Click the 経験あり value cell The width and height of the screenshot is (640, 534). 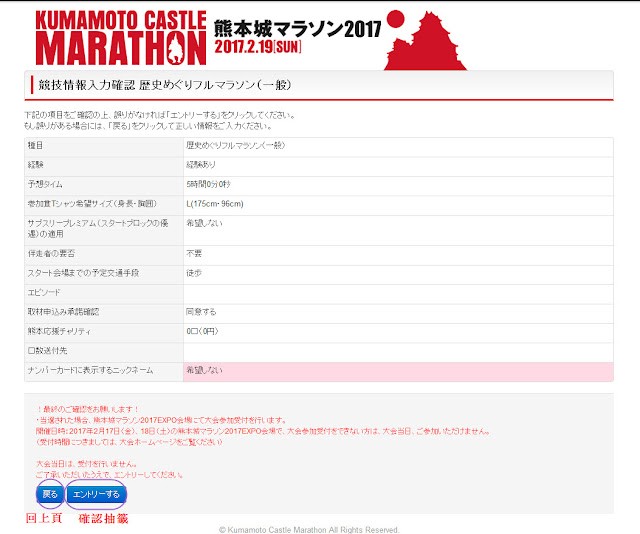(x=398, y=165)
